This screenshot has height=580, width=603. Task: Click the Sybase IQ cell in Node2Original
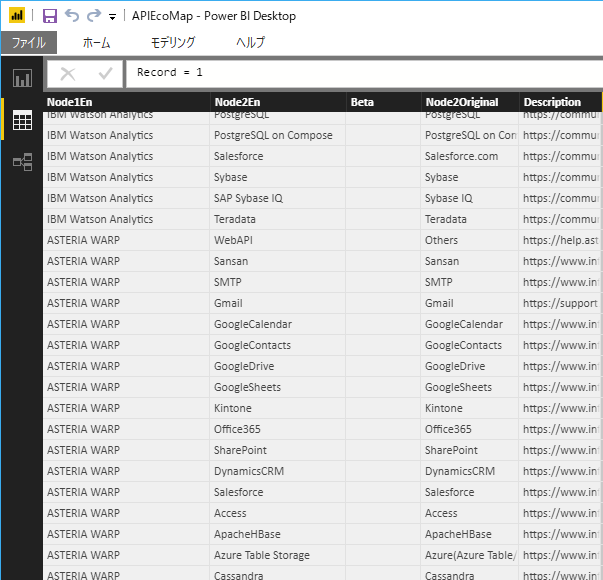[470, 198]
